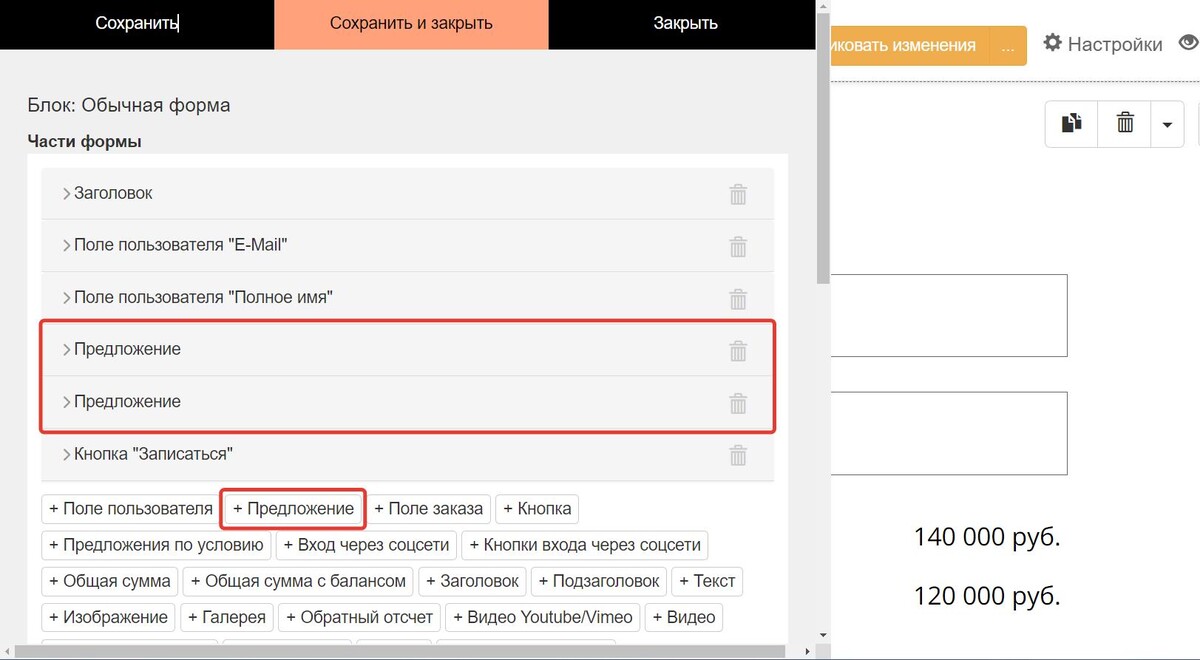Delete Кнопка "Записаться" using its trash icon
The height and width of the screenshot is (660, 1200).
[x=738, y=455]
